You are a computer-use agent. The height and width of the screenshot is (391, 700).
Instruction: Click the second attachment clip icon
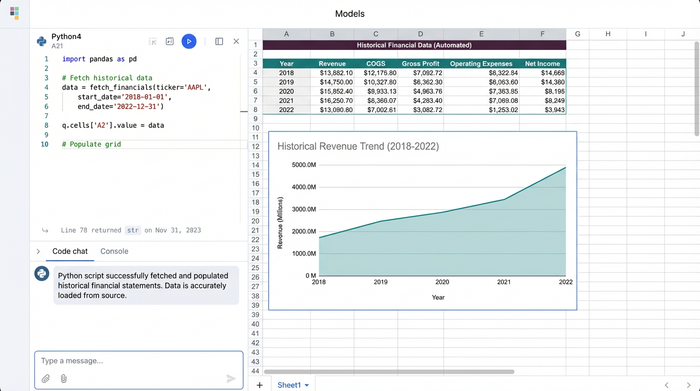(63, 379)
